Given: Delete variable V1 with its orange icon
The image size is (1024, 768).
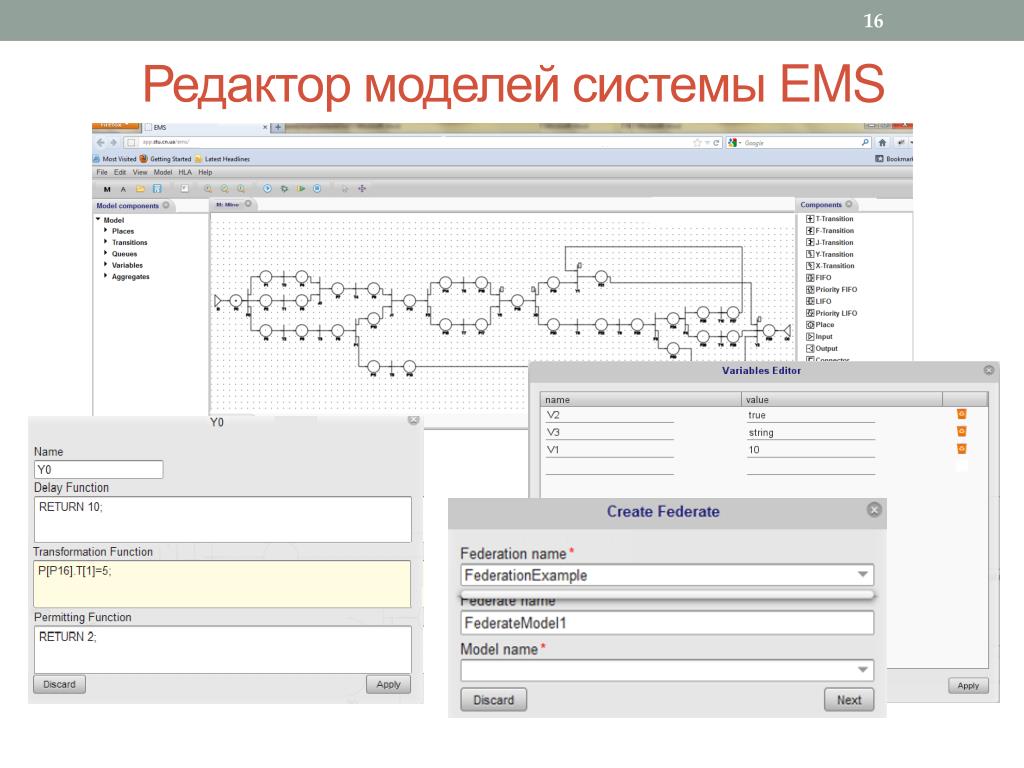Looking at the screenshot, I should pos(961,449).
